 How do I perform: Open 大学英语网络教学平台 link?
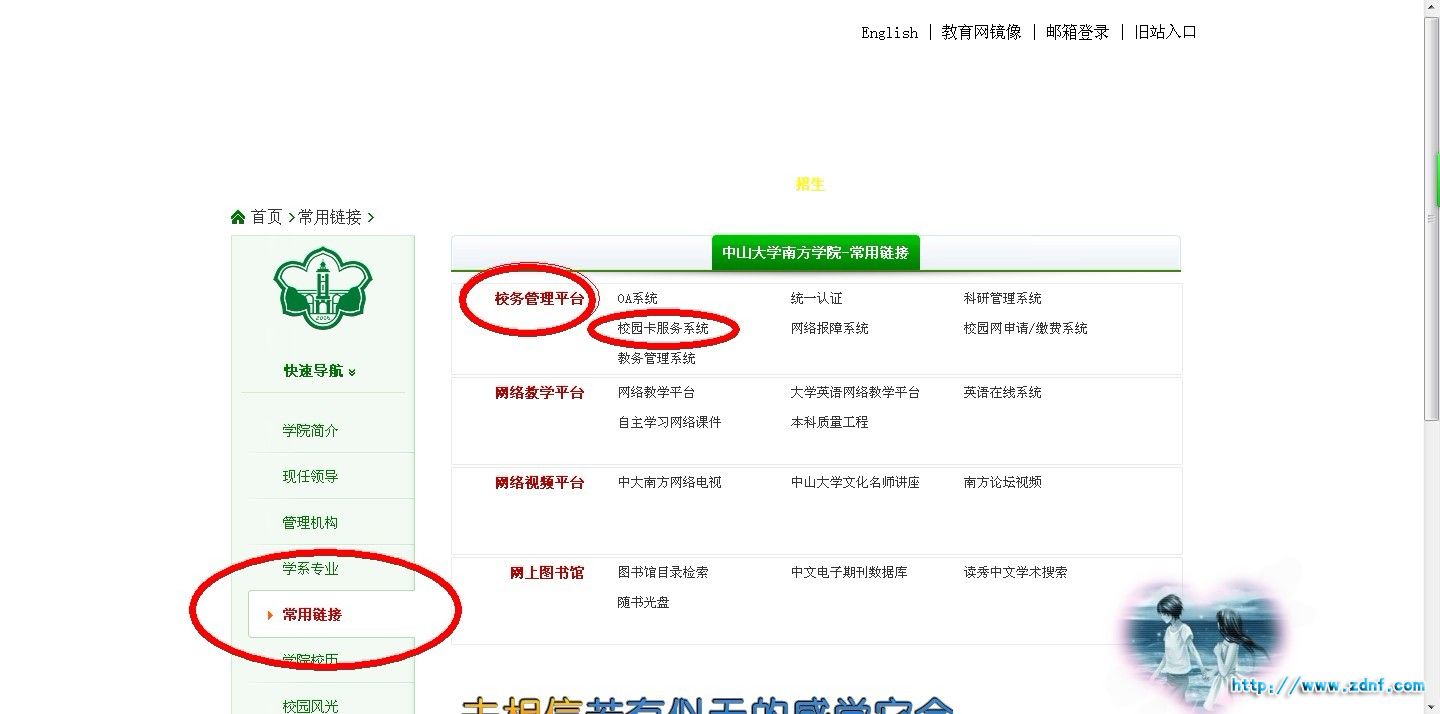click(855, 392)
